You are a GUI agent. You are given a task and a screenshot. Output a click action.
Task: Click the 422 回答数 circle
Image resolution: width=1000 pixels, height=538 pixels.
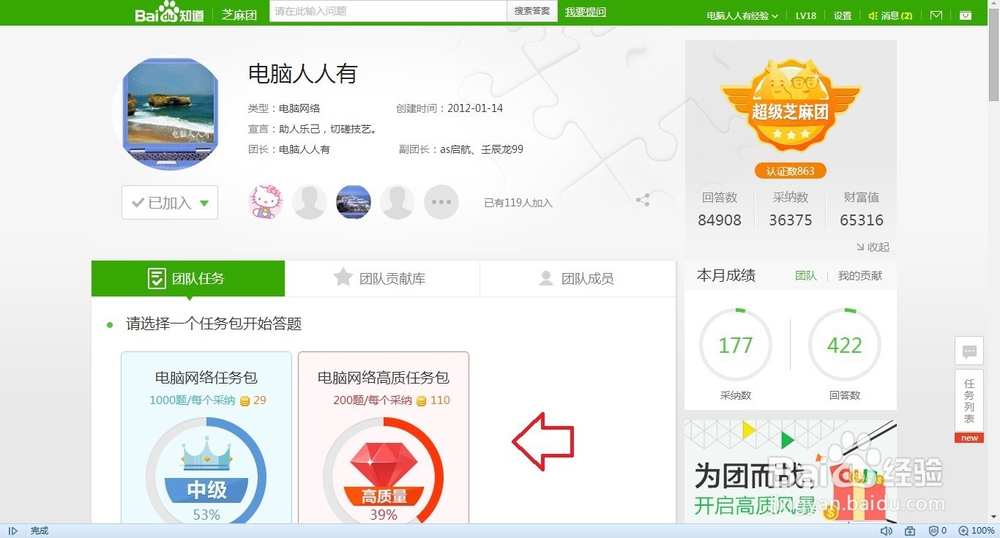(844, 345)
